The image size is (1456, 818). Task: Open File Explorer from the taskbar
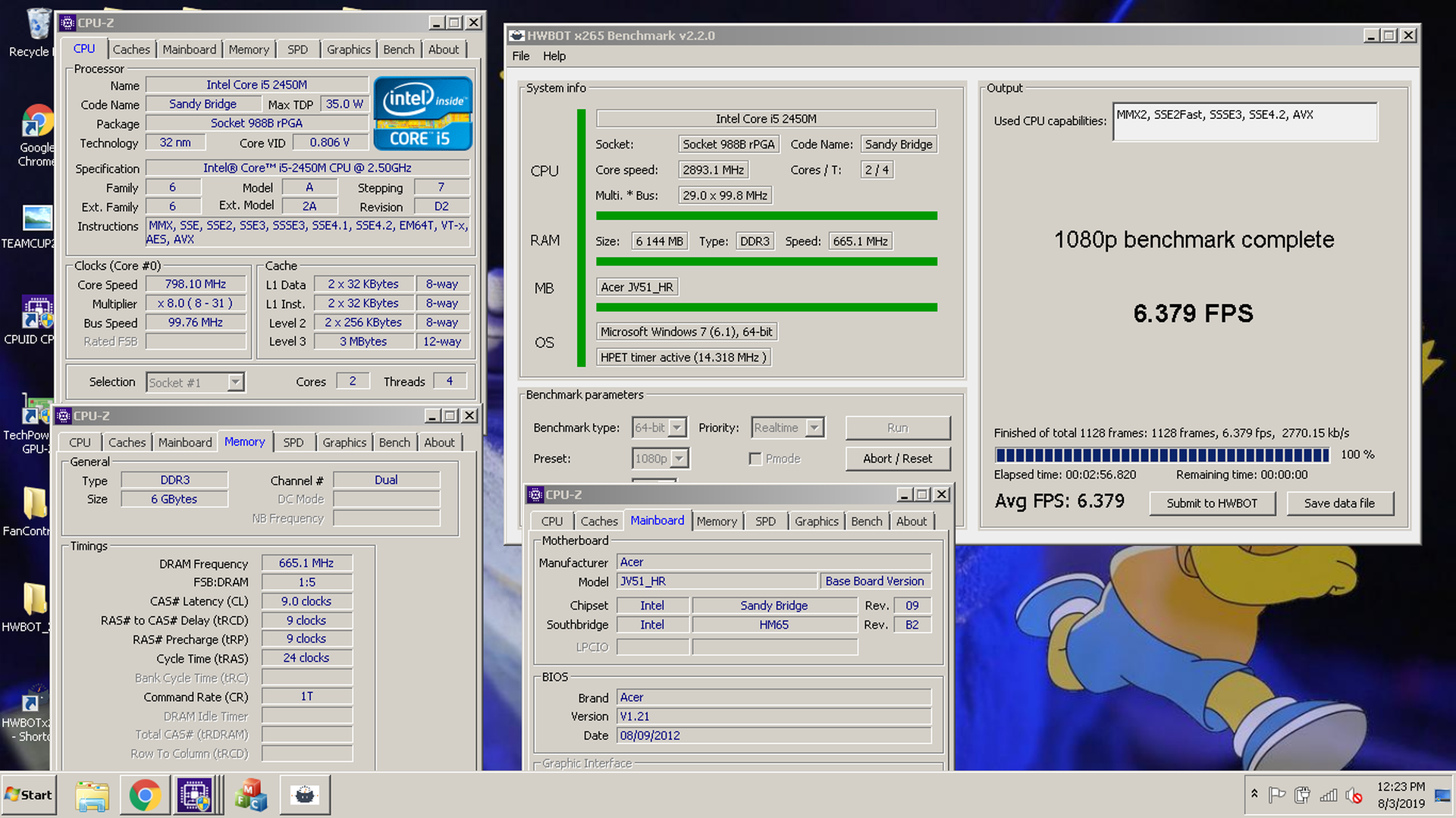[93, 795]
